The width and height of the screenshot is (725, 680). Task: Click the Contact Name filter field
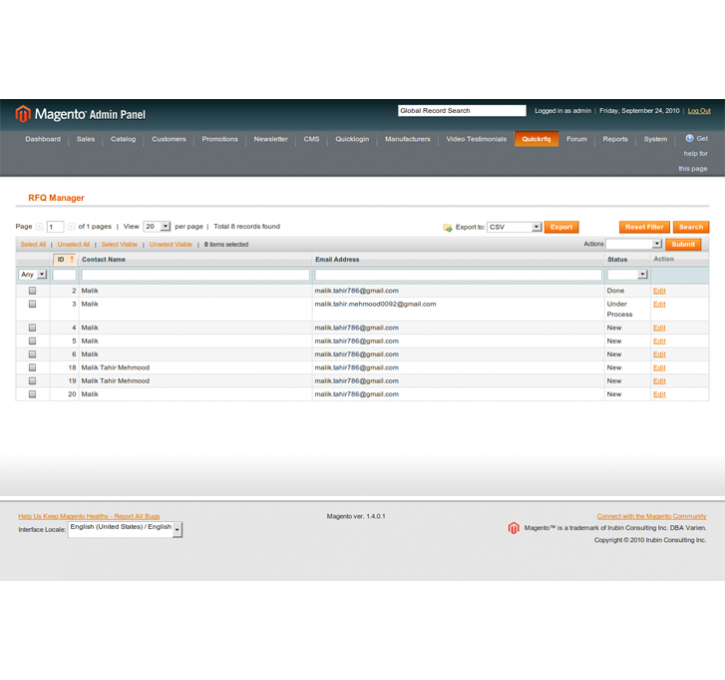196,275
